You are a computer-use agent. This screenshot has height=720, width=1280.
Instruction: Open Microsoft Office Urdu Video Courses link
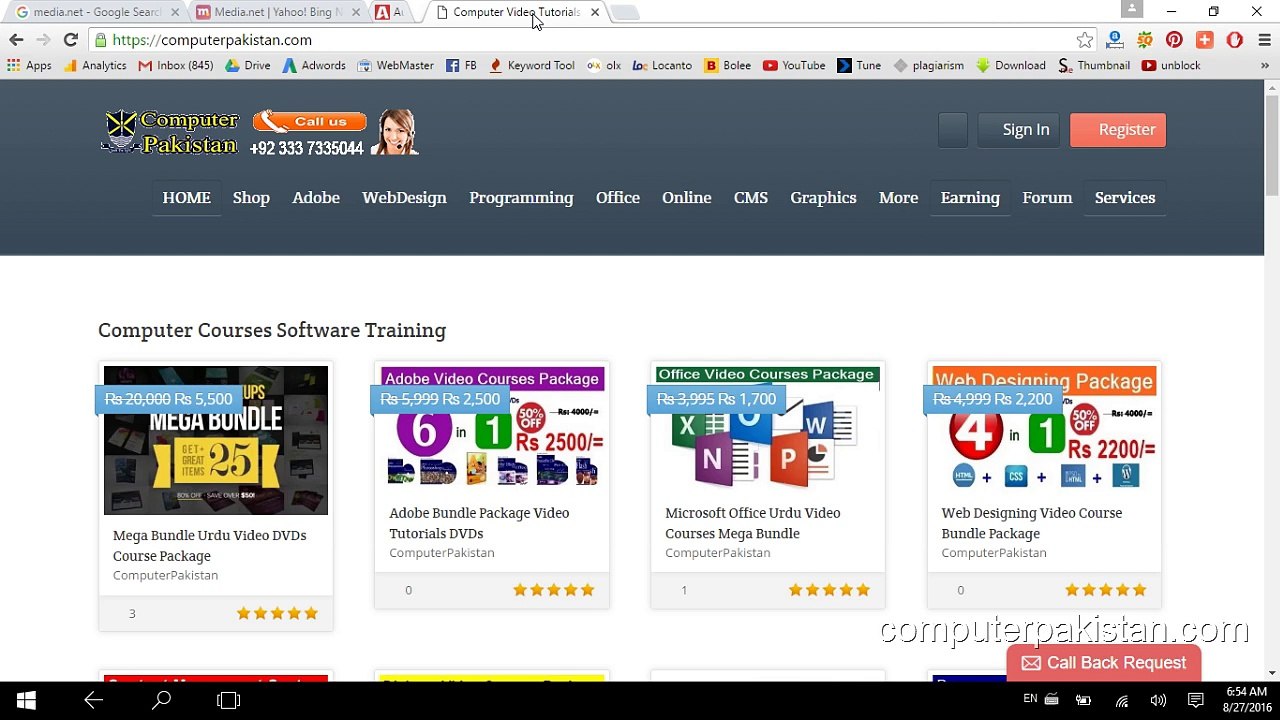[753, 523]
